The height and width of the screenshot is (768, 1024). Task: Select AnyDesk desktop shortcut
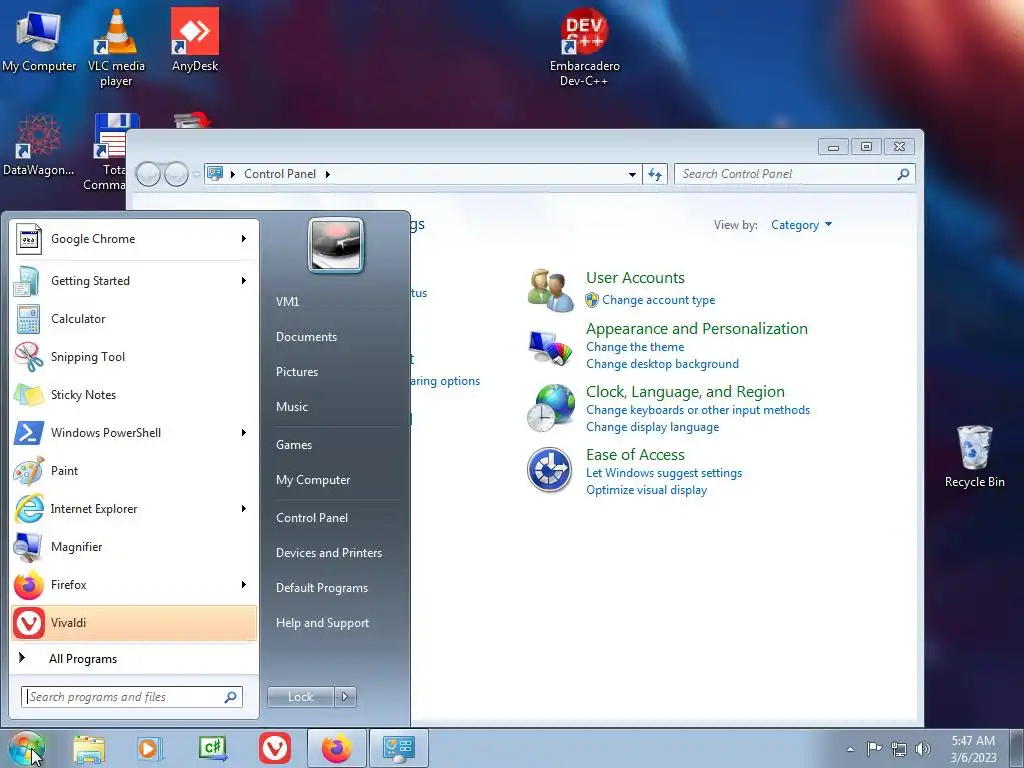195,40
